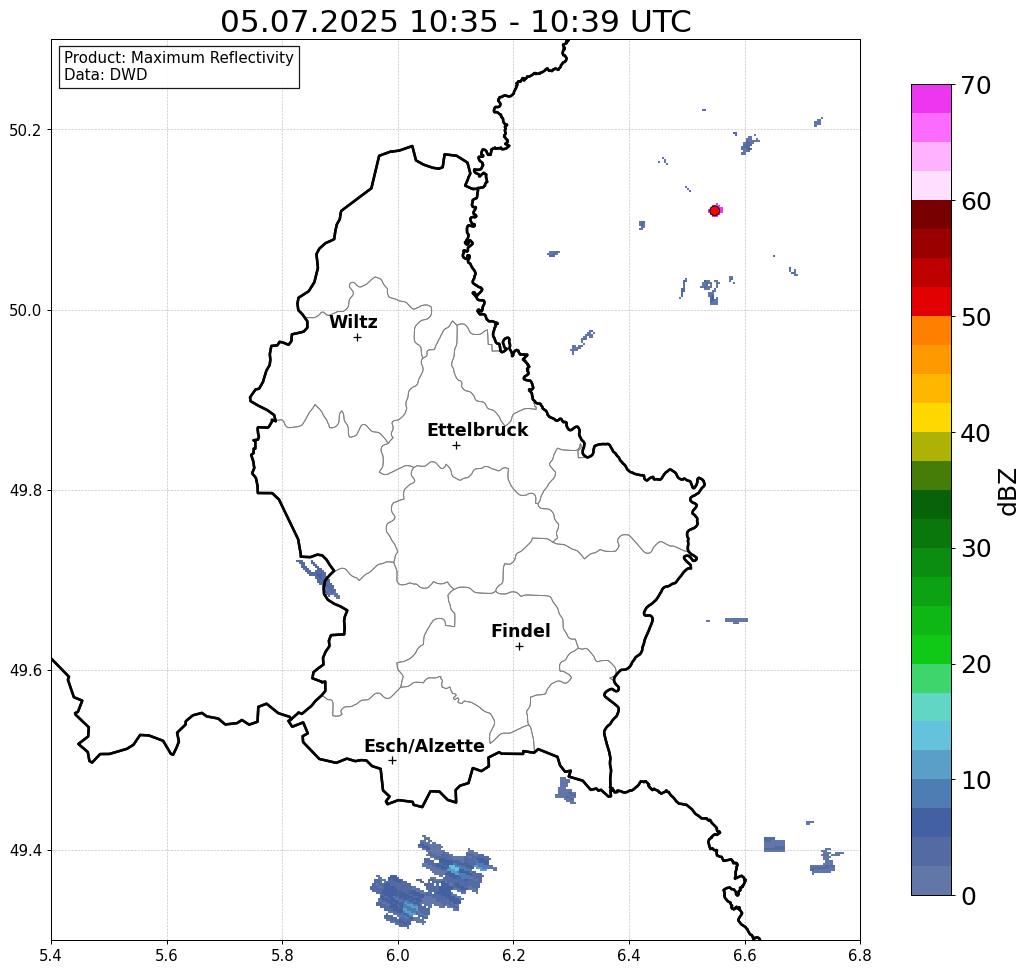
Task: Click the blue echo on the western Luxembourg border
Action: pyautogui.click(x=320, y=578)
